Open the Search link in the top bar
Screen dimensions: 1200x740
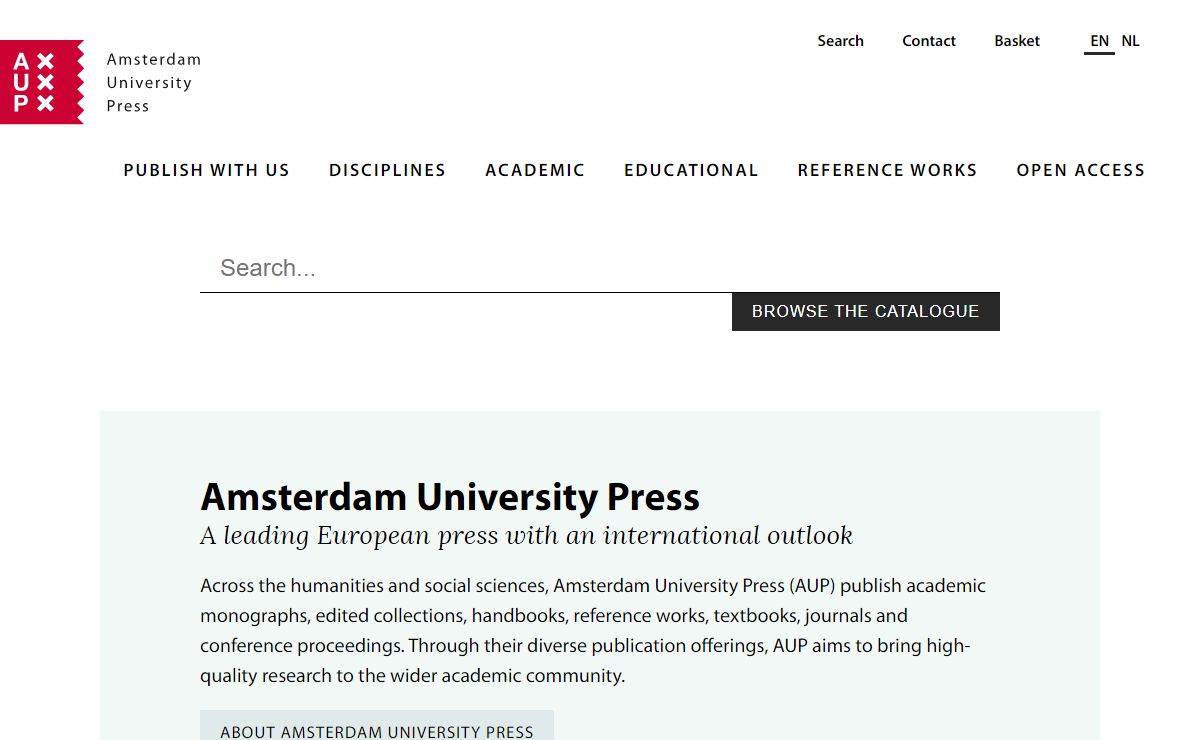[840, 41]
